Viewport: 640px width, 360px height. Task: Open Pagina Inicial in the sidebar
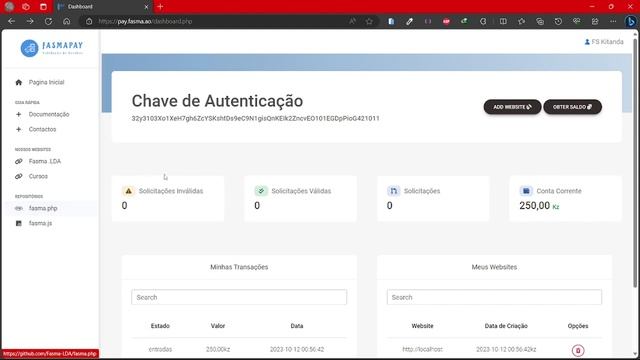47,82
